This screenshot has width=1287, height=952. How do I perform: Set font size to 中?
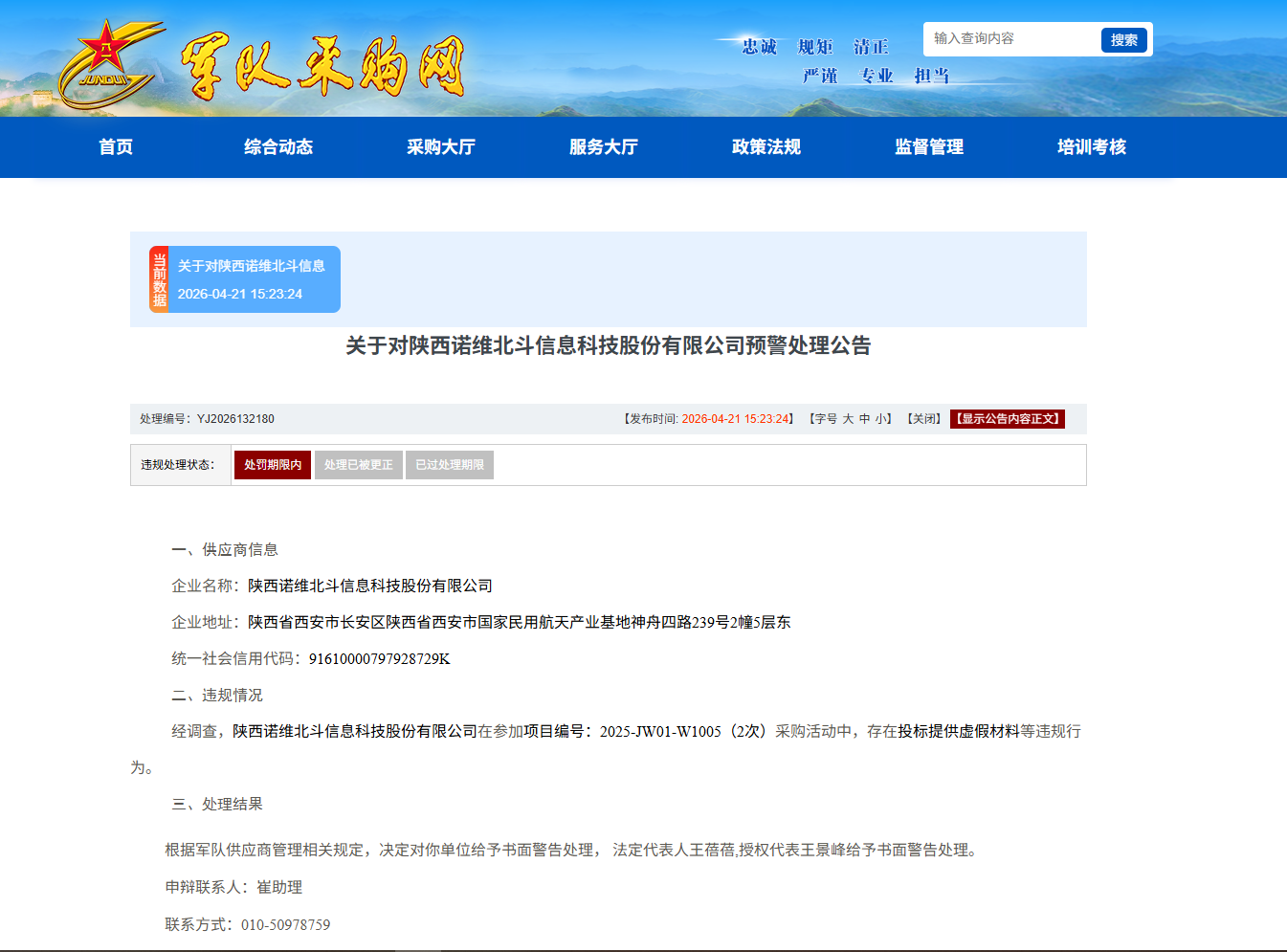click(864, 419)
